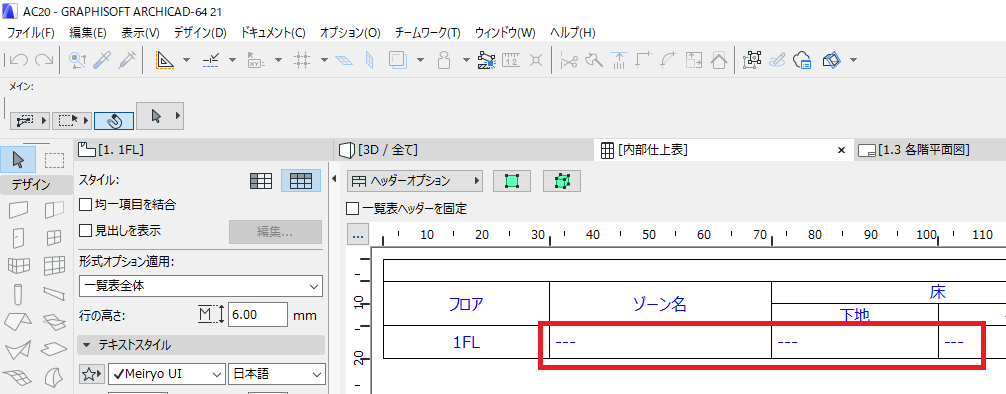Image resolution: width=1006 pixels, height=394 pixels.
Task: Switch to the [1.3 各階平面図] tab
Action: pos(930,150)
